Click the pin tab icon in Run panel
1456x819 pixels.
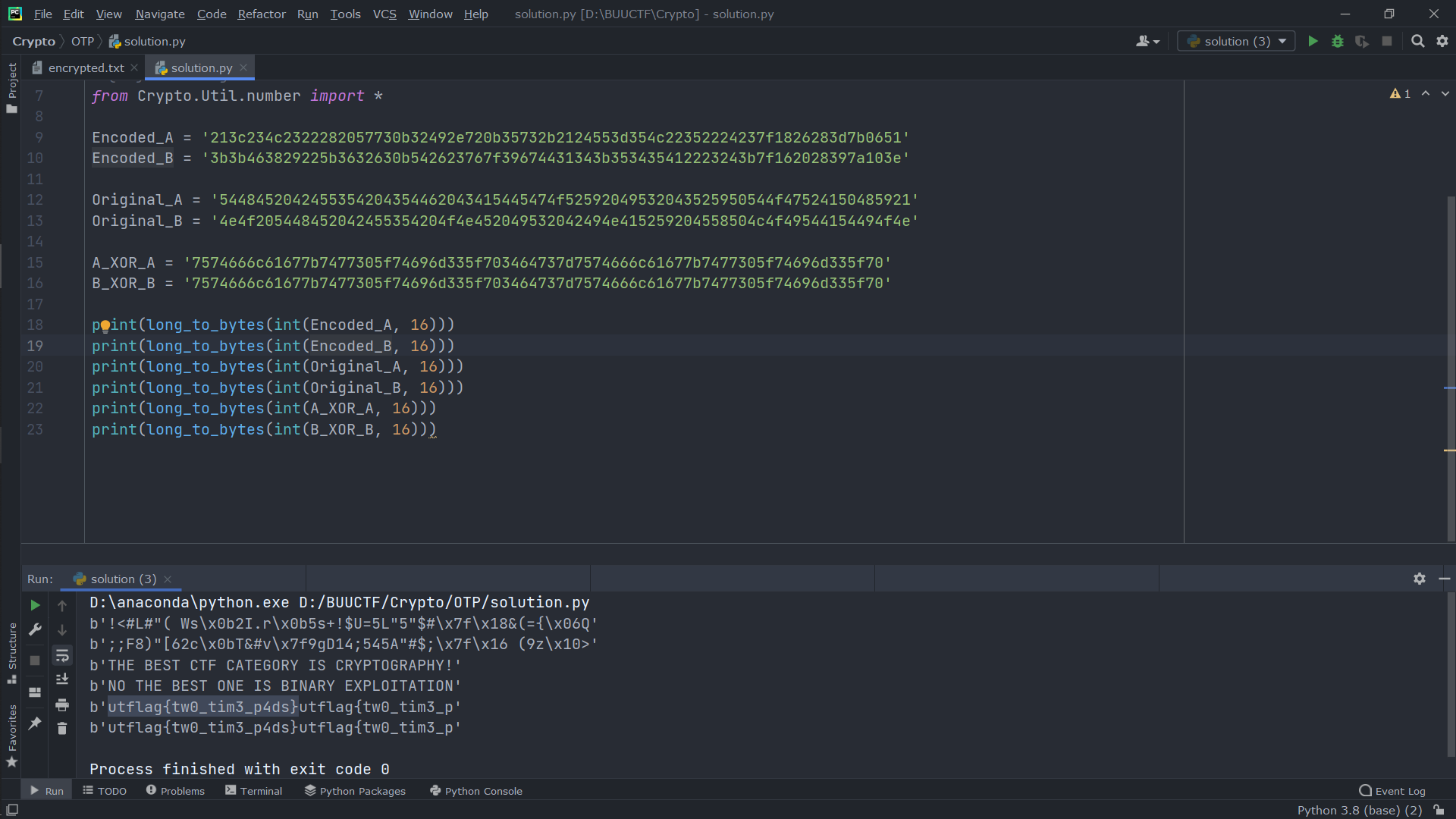[35, 723]
